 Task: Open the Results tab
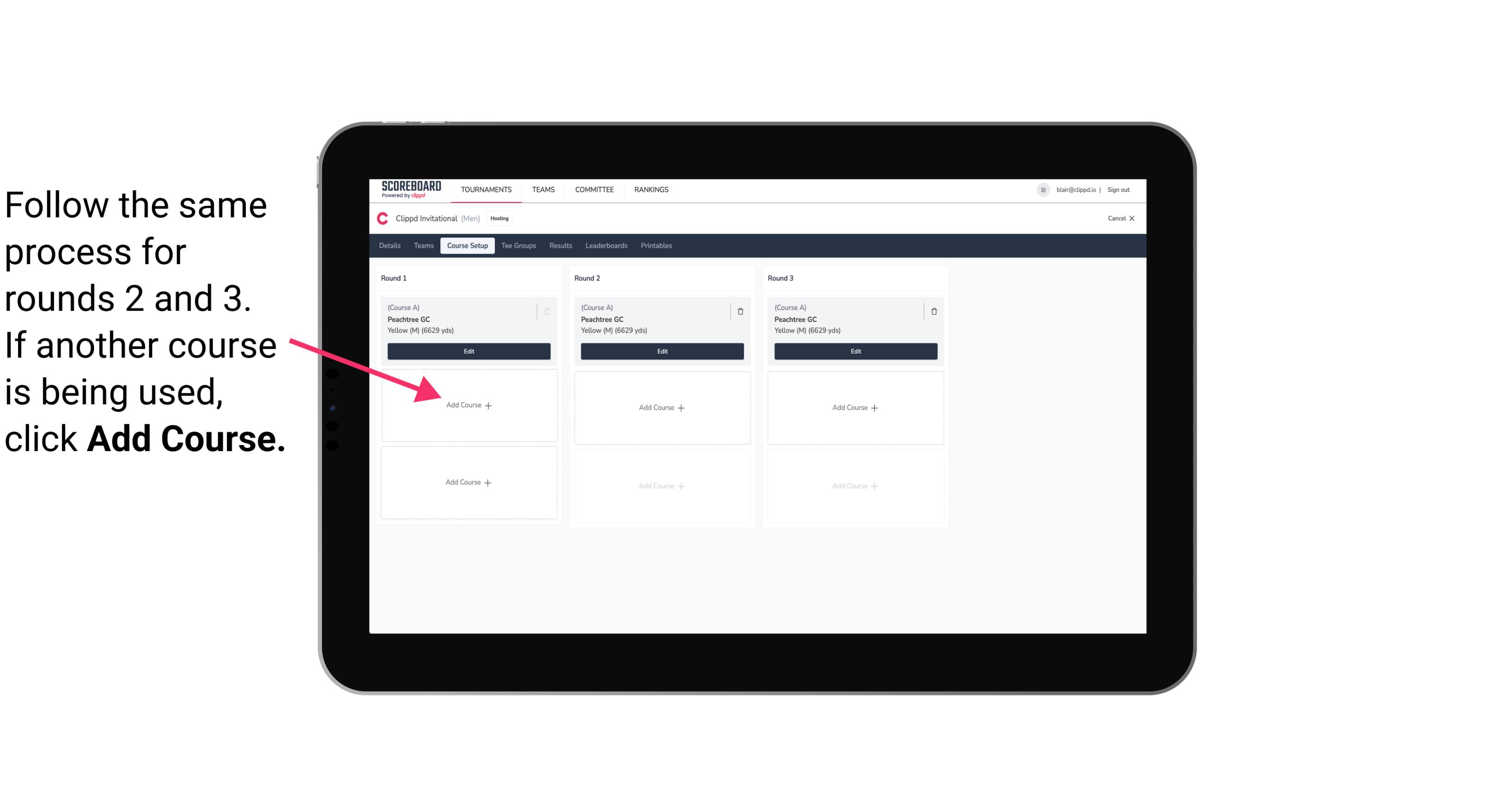[560, 245]
